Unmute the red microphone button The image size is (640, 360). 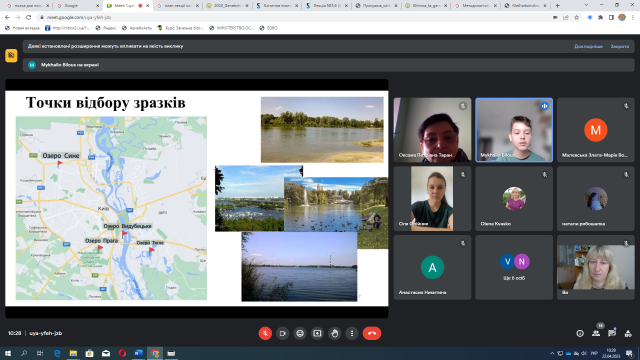[x=265, y=333]
